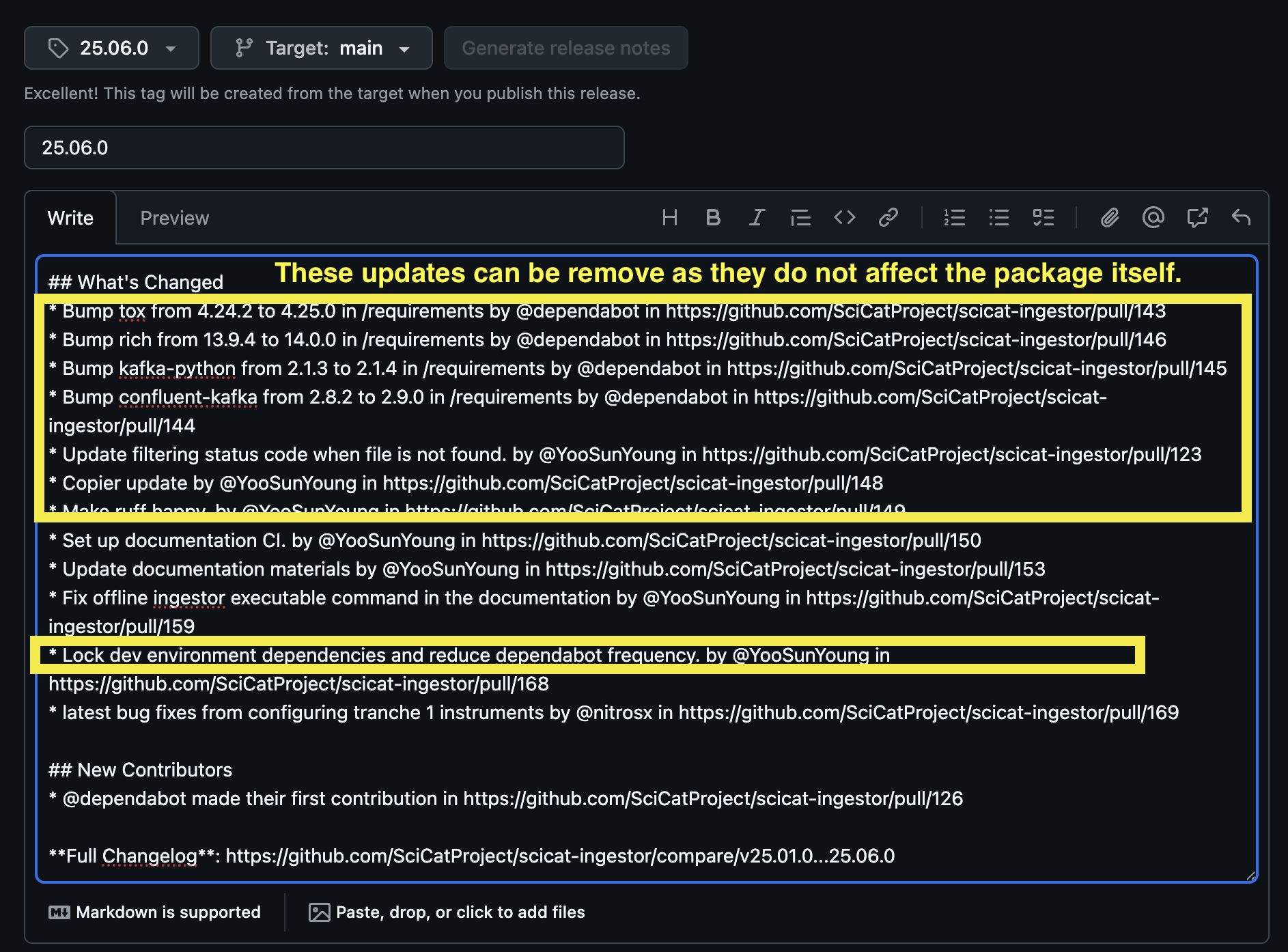Open the 25.06.0 tag dropdown

pos(111,48)
